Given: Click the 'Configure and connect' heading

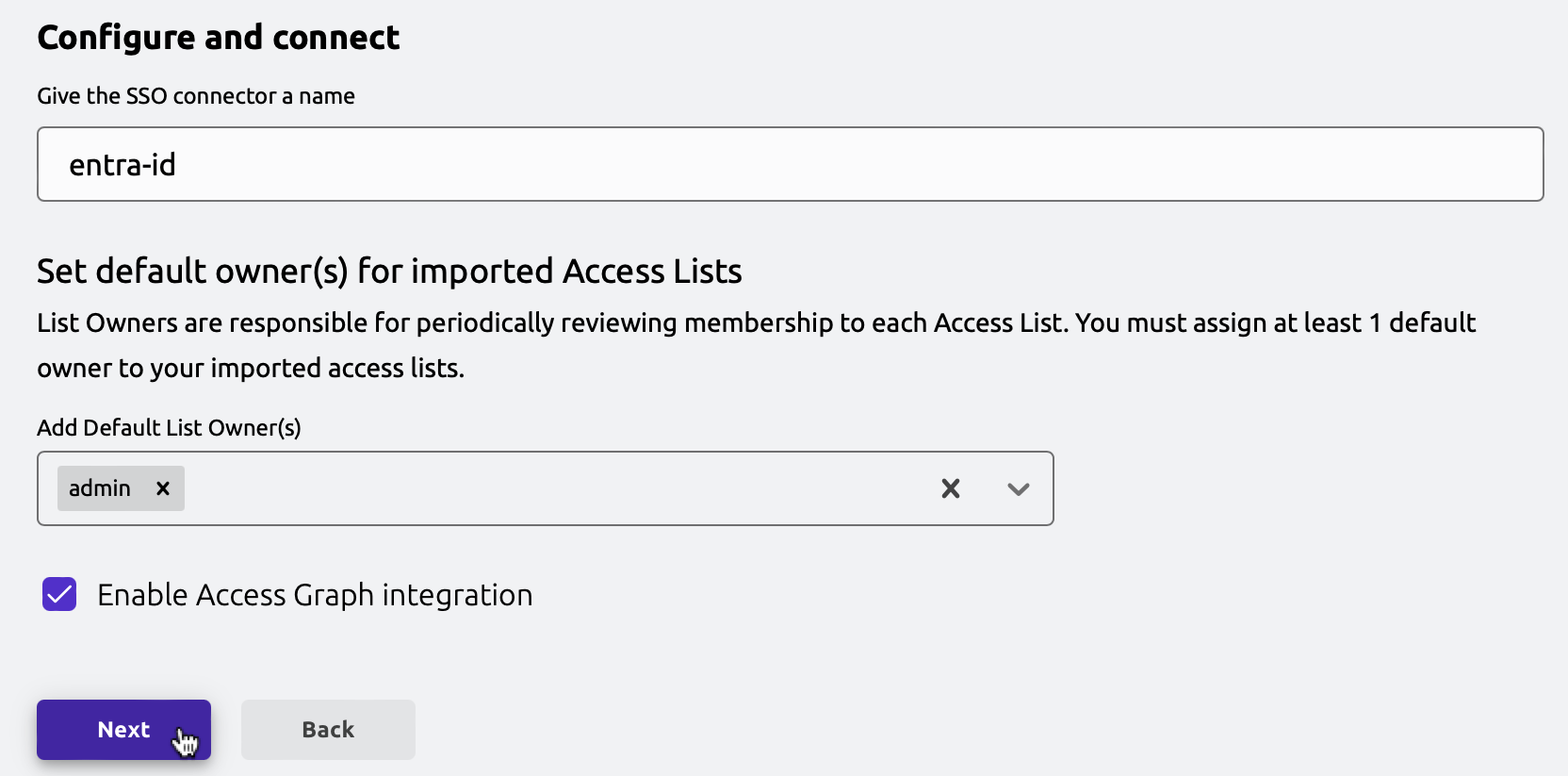Looking at the screenshot, I should (219, 38).
